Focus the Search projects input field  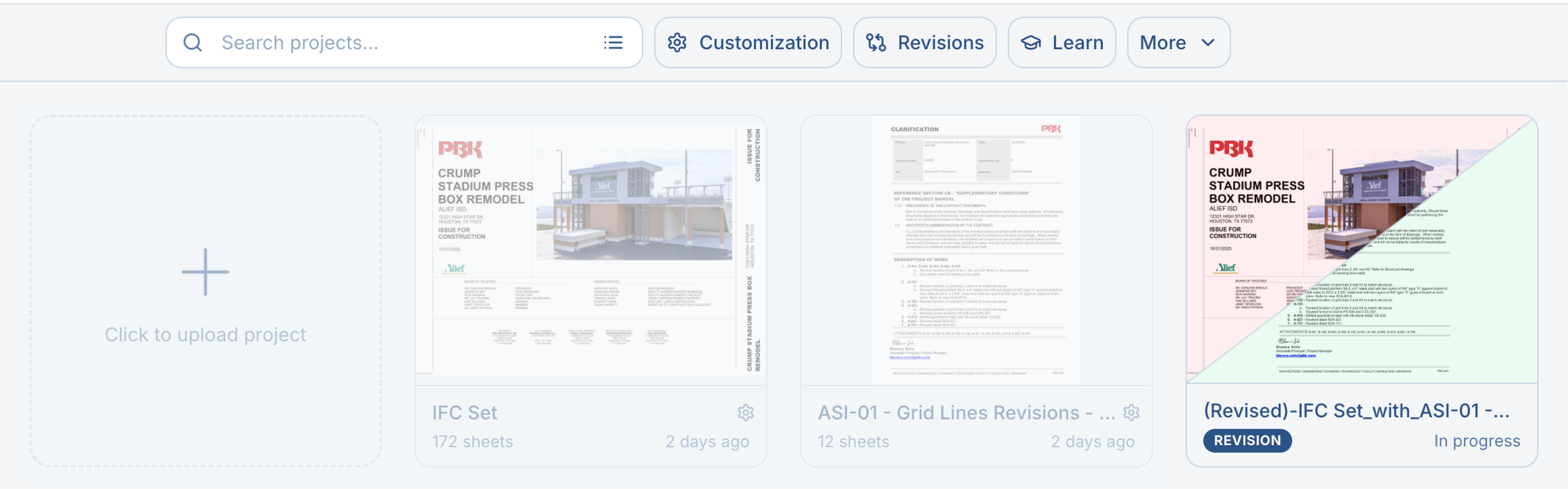point(404,43)
